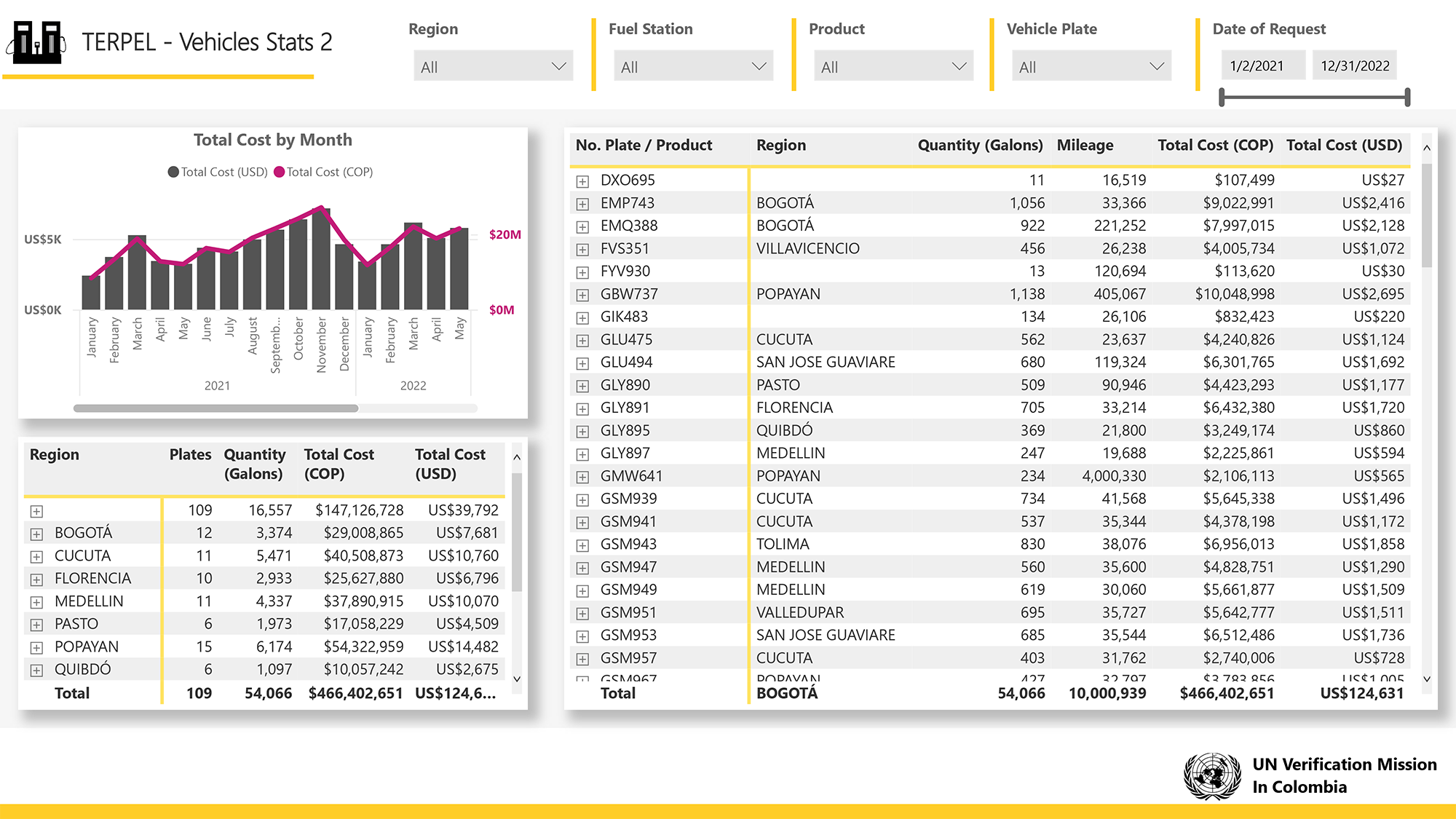Expand plate GLU494 row
Viewport: 1456px width, 819px height.
pyautogui.click(x=582, y=363)
